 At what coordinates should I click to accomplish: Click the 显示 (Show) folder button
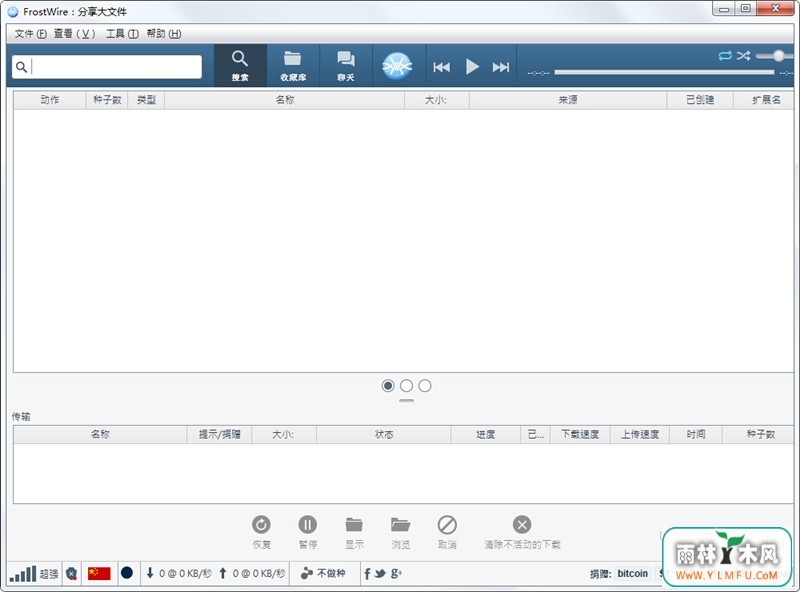354,531
